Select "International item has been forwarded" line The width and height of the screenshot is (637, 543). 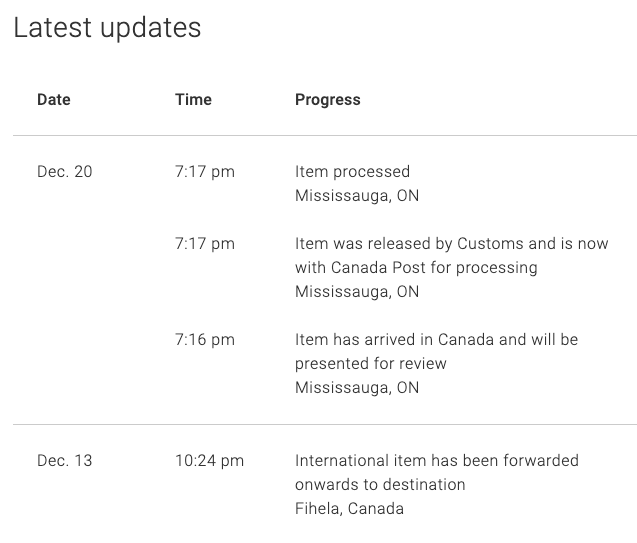pos(436,461)
